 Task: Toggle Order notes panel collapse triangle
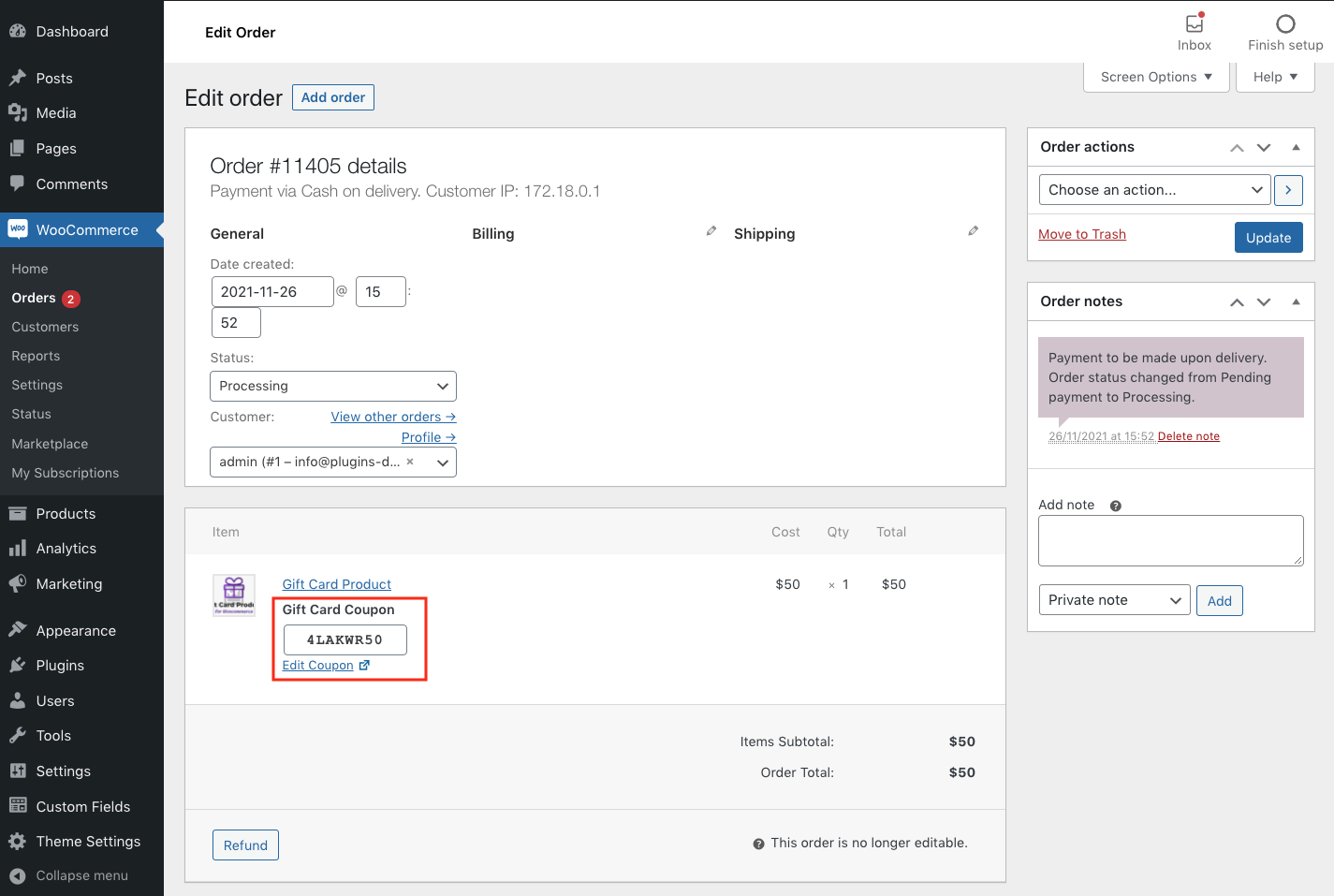[x=1296, y=301]
